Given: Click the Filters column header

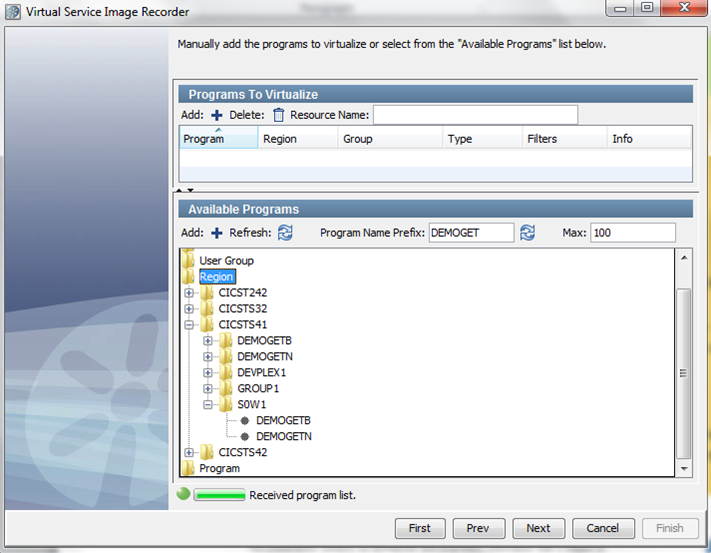Looking at the screenshot, I should [x=565, y=139].
